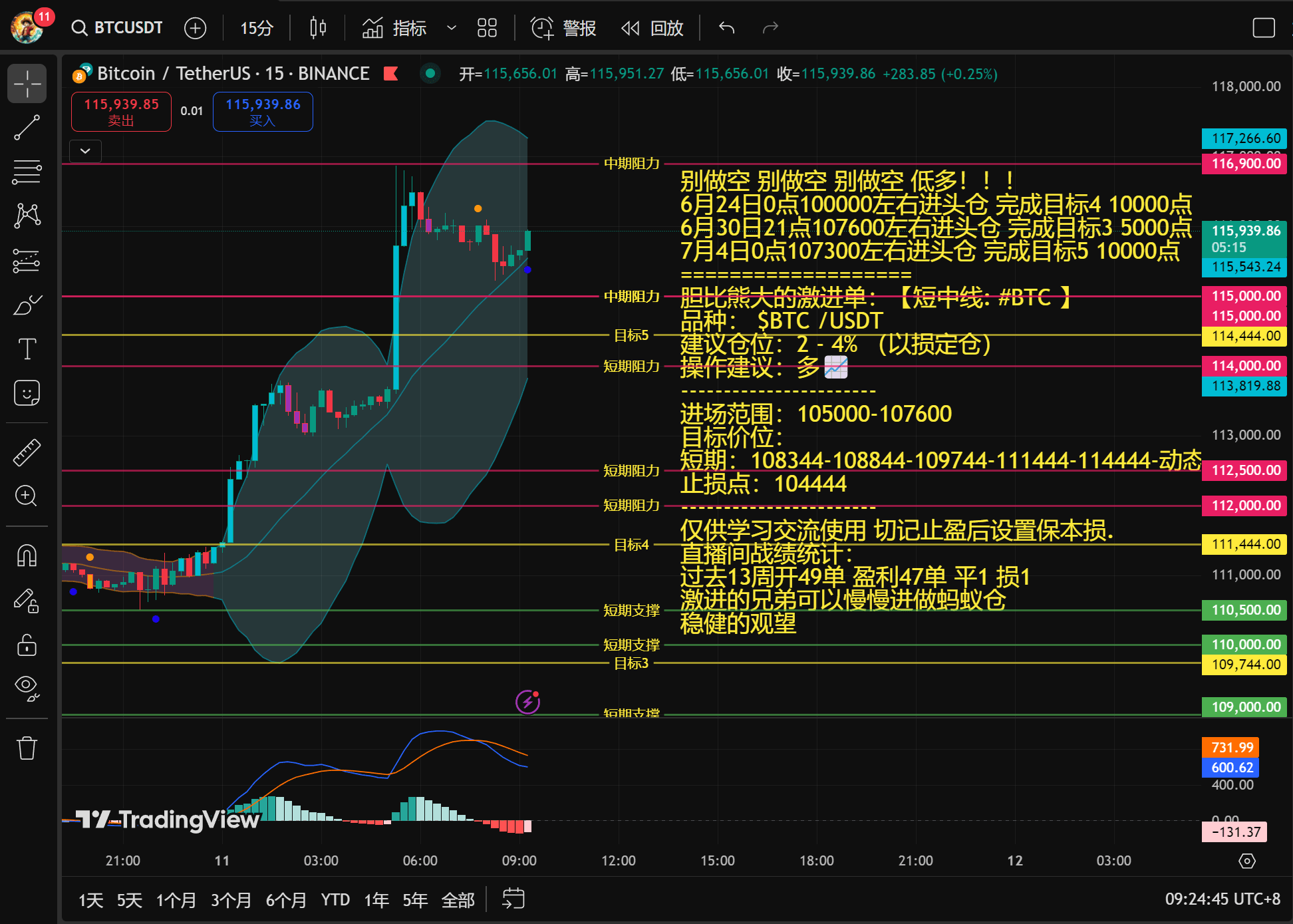This screenshot has width=1293, height=924.
Task: Click the red 卖出 sell button
Action: (121, 112)
